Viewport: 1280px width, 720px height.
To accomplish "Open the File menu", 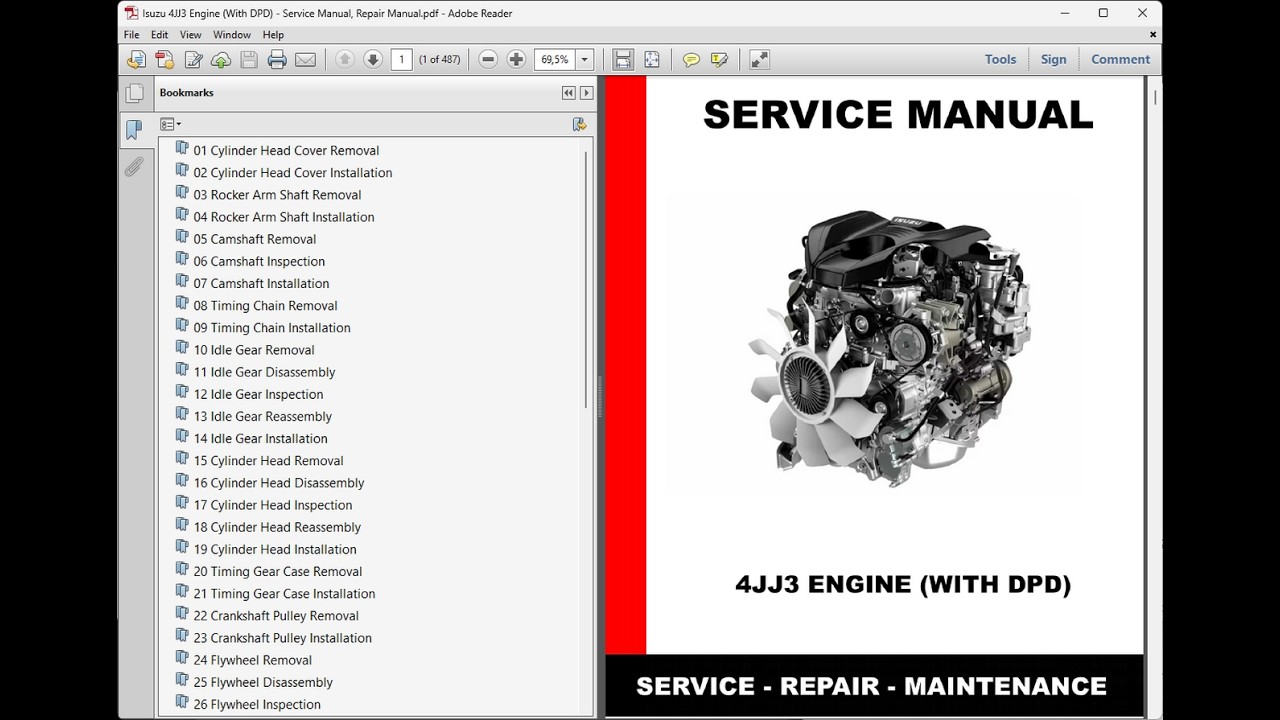I will (131, 35).
